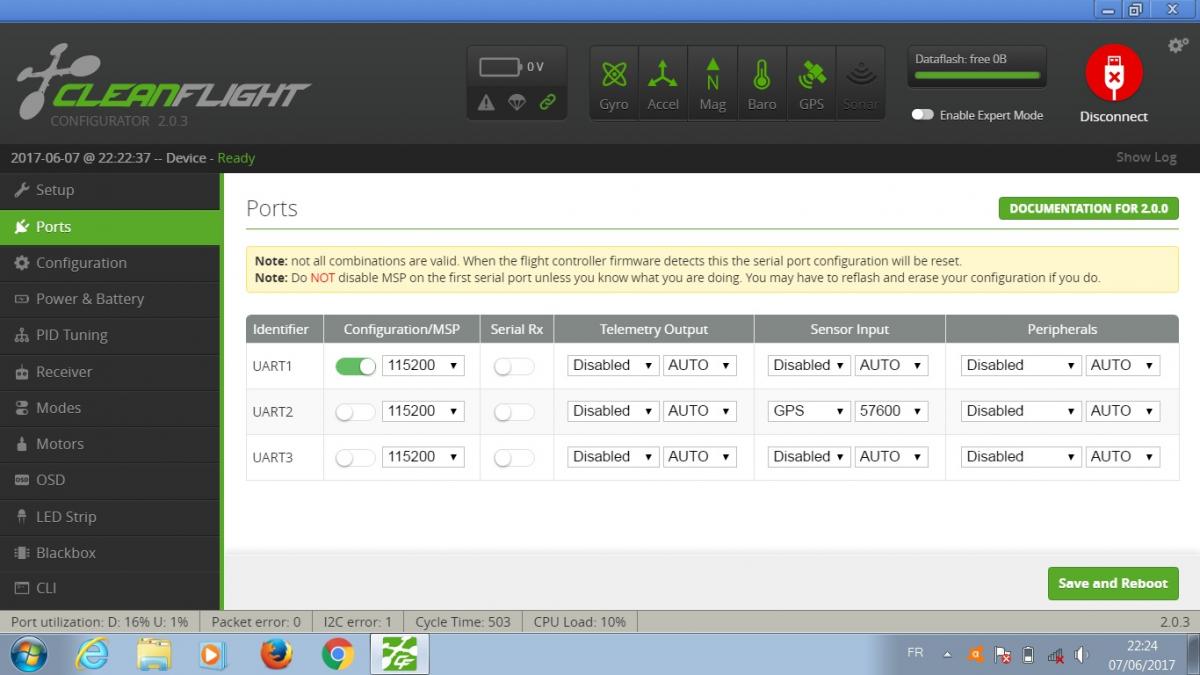1200x675 pixels.
Task: Open UART2 sensor input GPS dropdown
Action: 809,411
